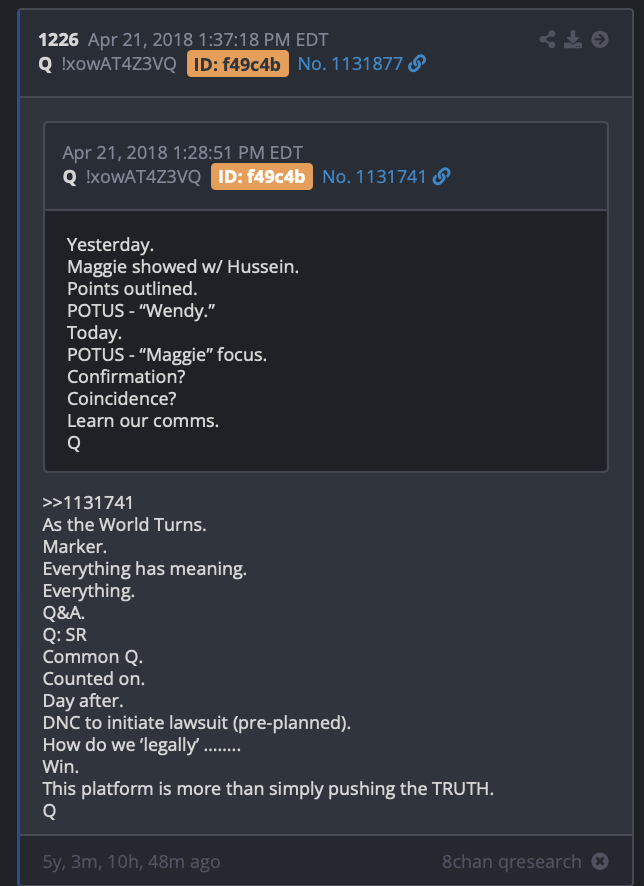Image resolution: width=644 pixels, height=886 pixels.
Task: Click the Q !xowAT4Z3VQ tripcode in header
Action: coord(107,64)
